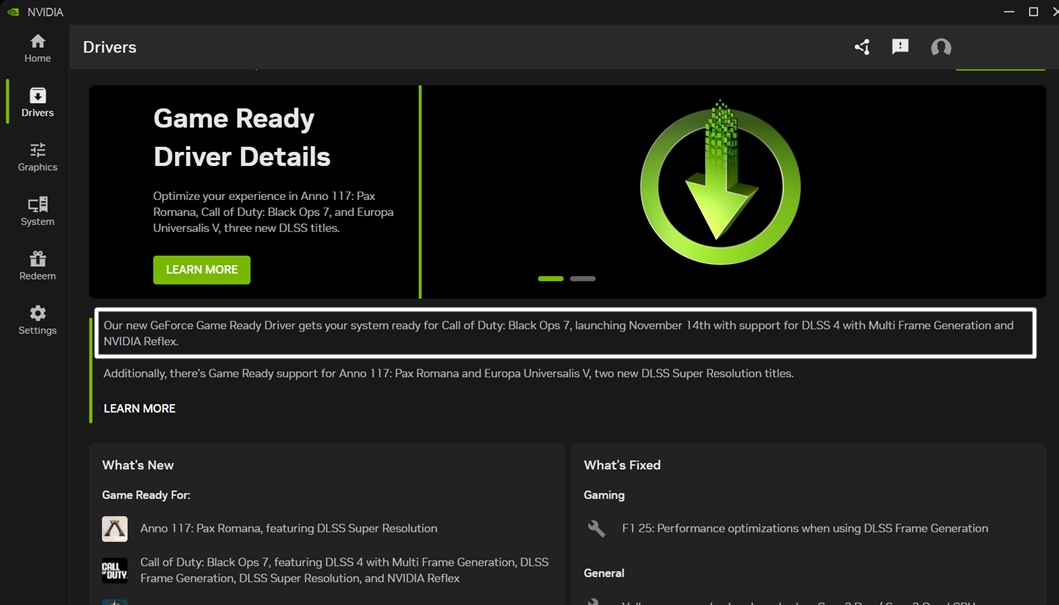The height and width of the screenshot is (605, 1059).
Task: Open the user account avatar
Action: click(941, 47)
